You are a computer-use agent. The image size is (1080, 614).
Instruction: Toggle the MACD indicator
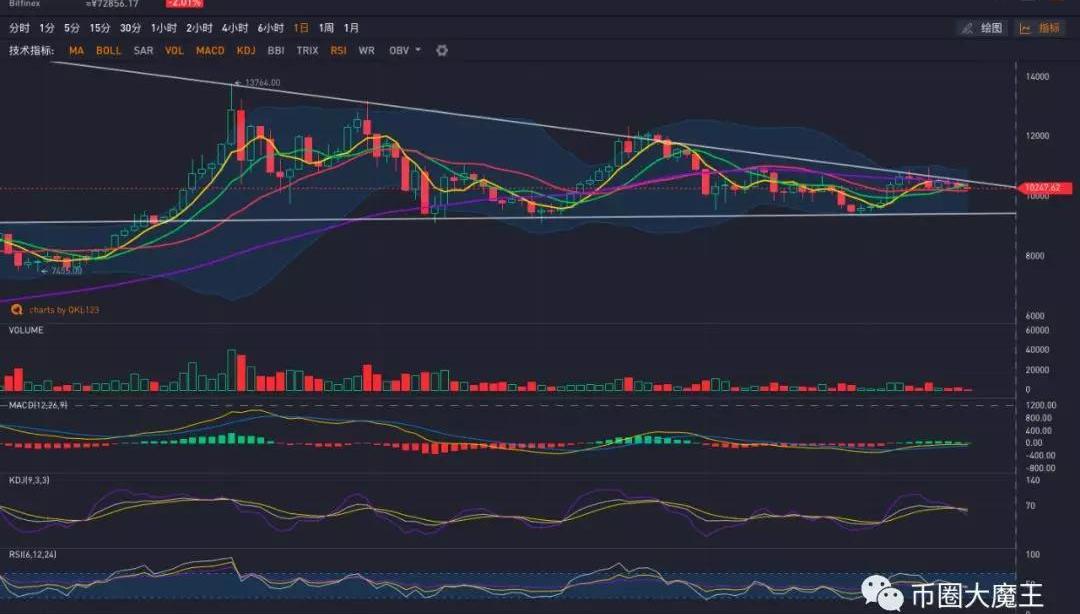pos(210,50)
